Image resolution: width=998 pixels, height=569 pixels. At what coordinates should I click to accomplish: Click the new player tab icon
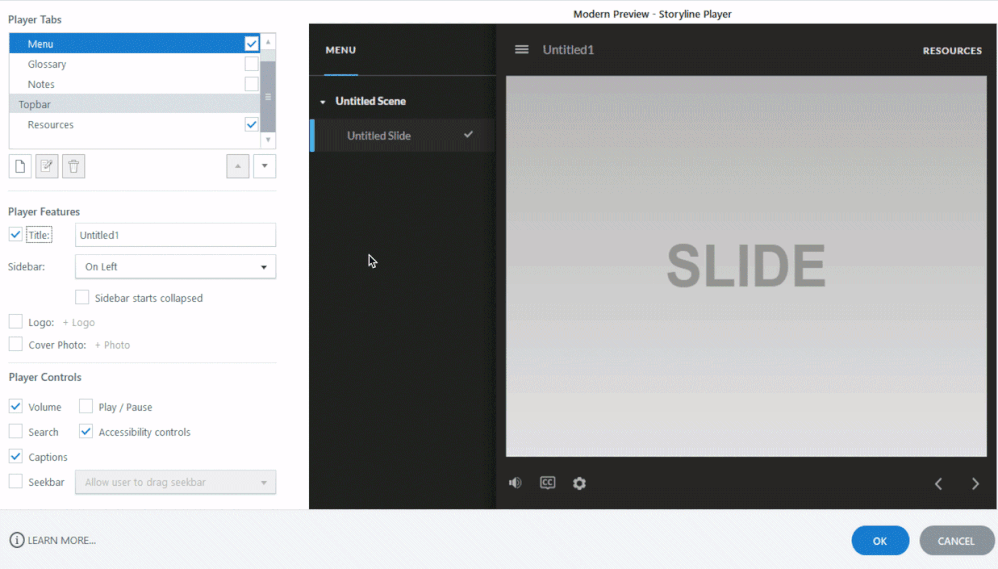point(20,166)
